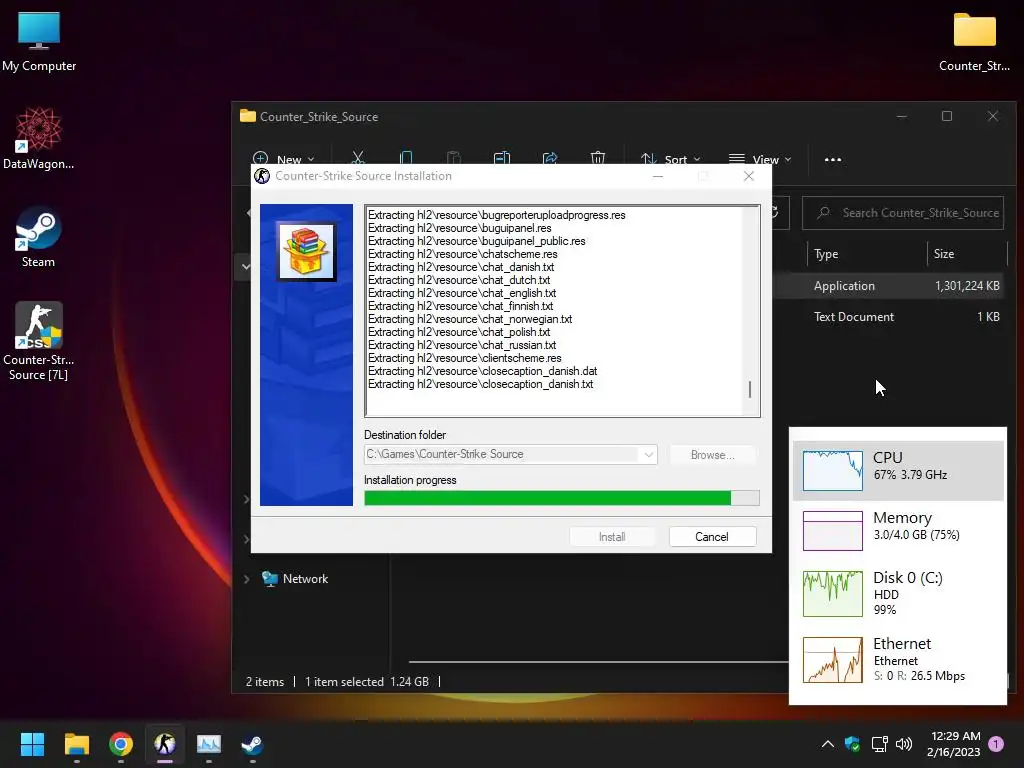Image resolution: width=1024 pixels, height=768 pixels.
Task: Open My Computer desktop icon
Action: 39,42
